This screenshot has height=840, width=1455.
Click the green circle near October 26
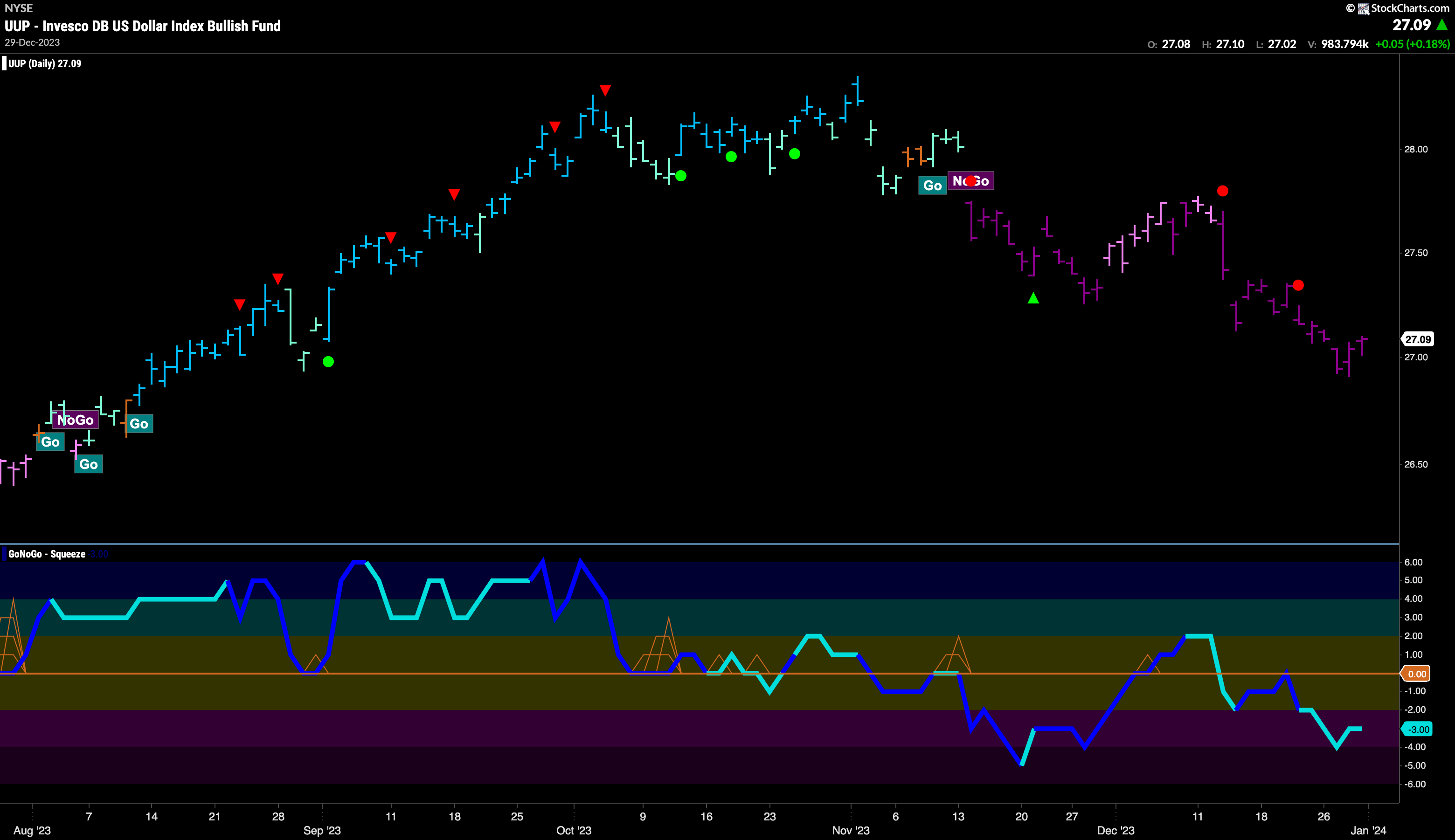(x=795, y=153)
